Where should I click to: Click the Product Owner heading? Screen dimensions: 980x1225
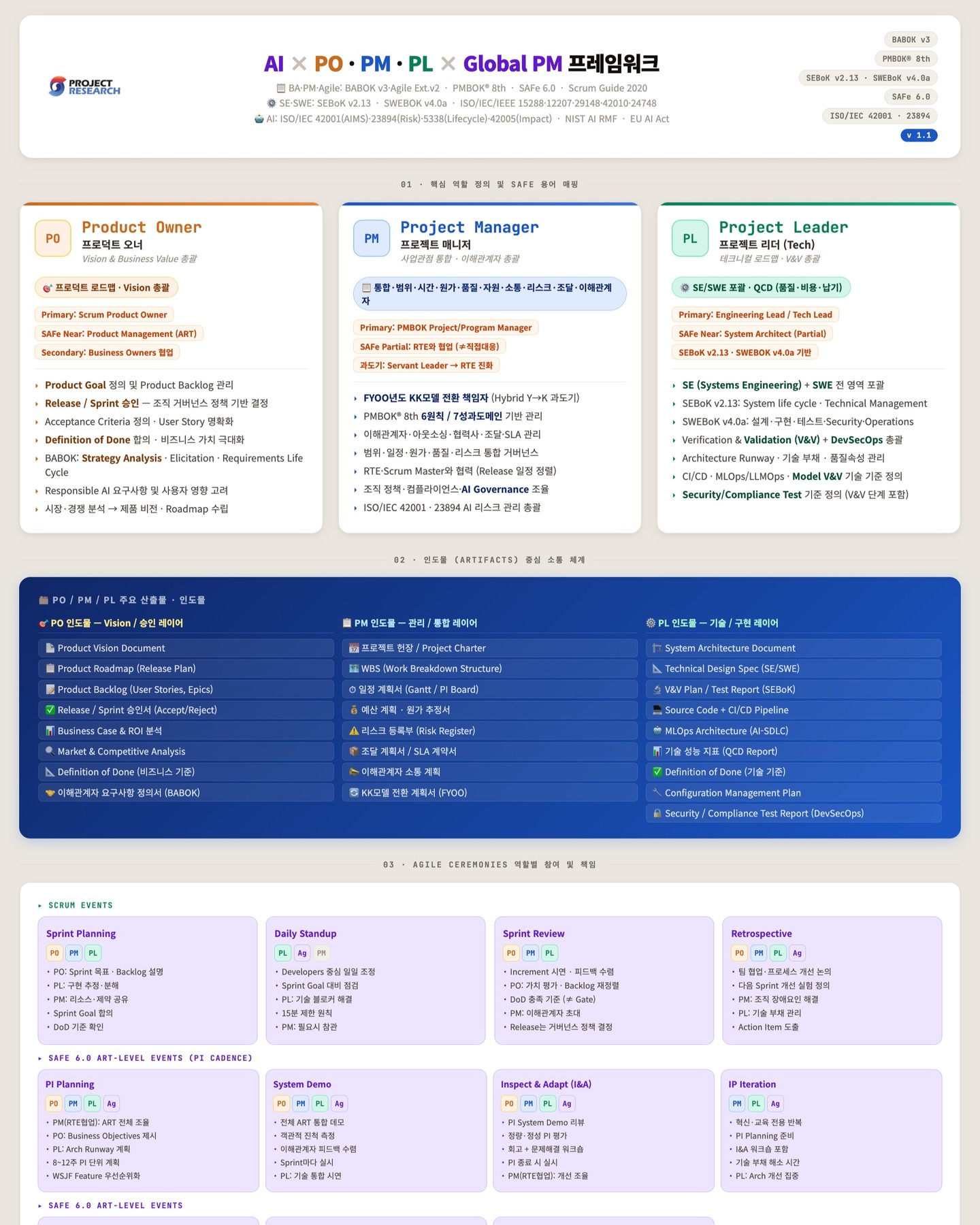(142, 227)
